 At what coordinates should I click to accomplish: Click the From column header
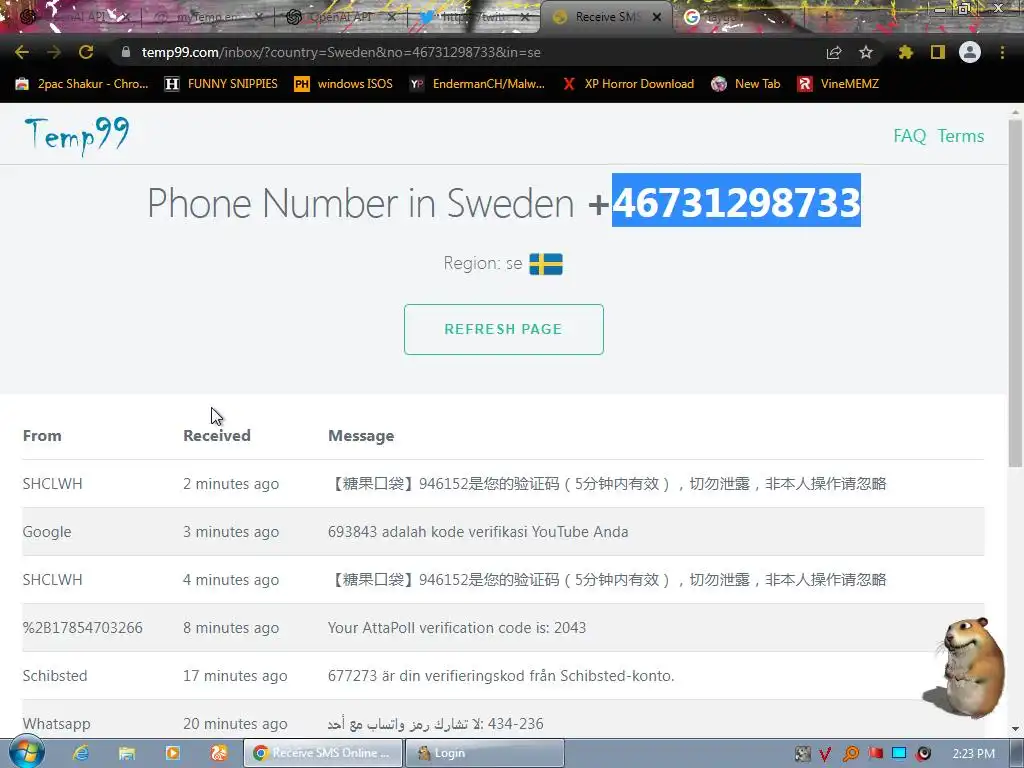tap(42, 436)
